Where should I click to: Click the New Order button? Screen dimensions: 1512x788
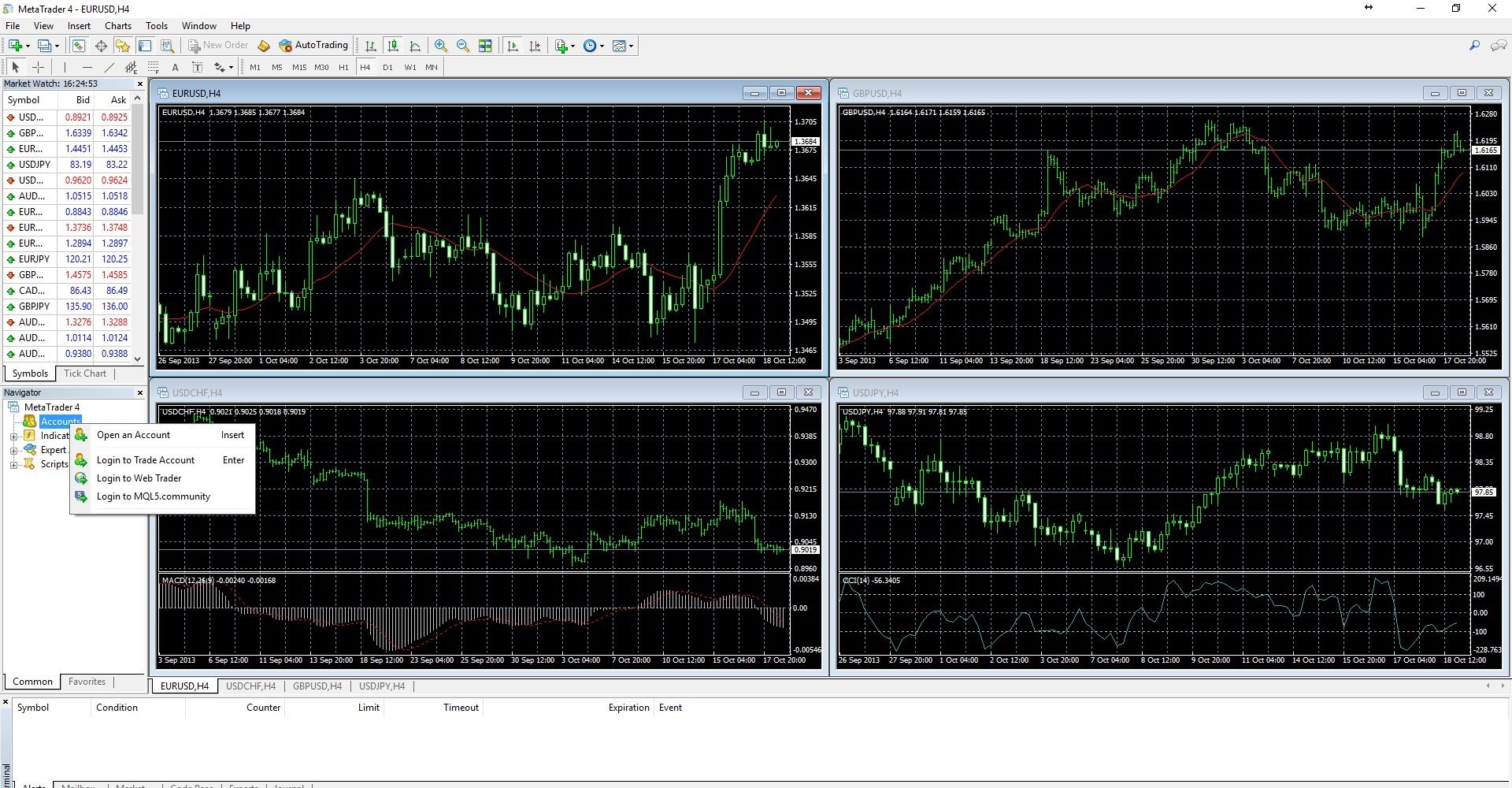[218, 46]
